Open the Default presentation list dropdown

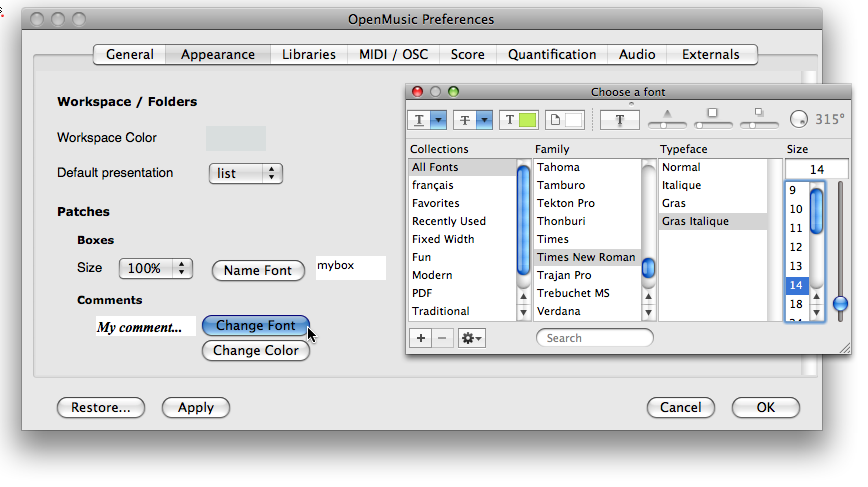coord(246,173)
